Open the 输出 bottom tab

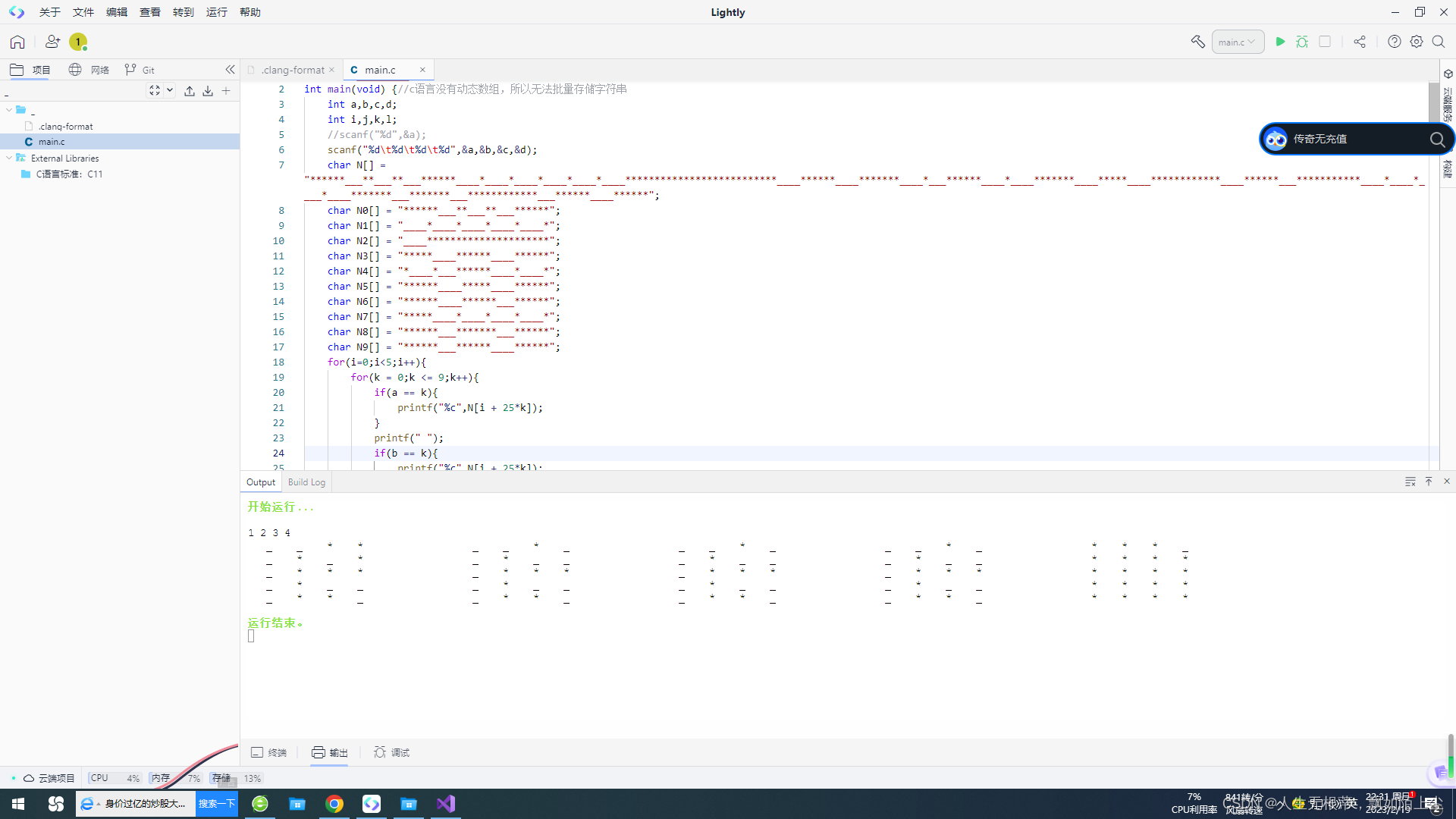329,752
